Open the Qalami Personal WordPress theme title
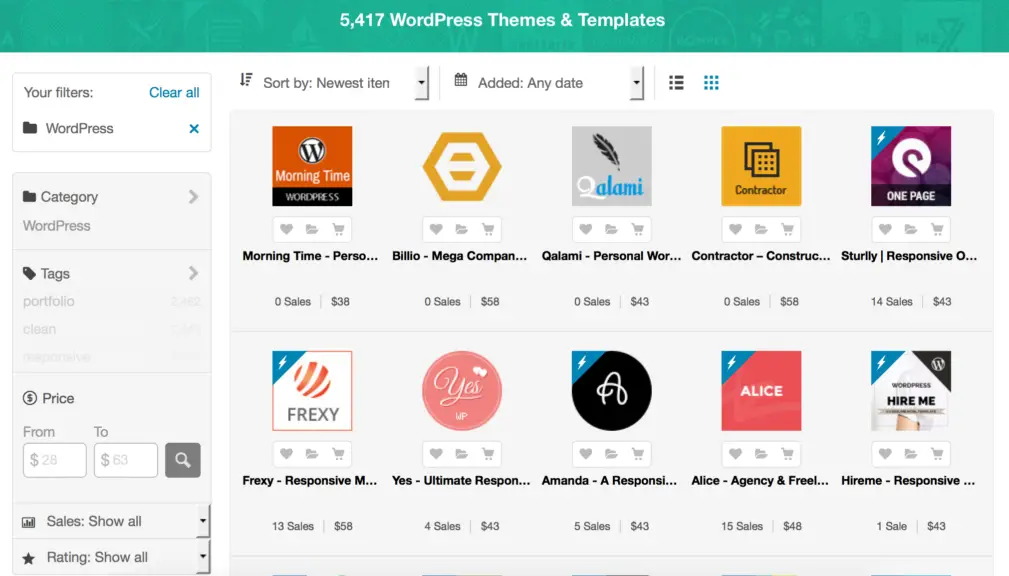This screenshot has width=1009, height=576. point(611,256)
